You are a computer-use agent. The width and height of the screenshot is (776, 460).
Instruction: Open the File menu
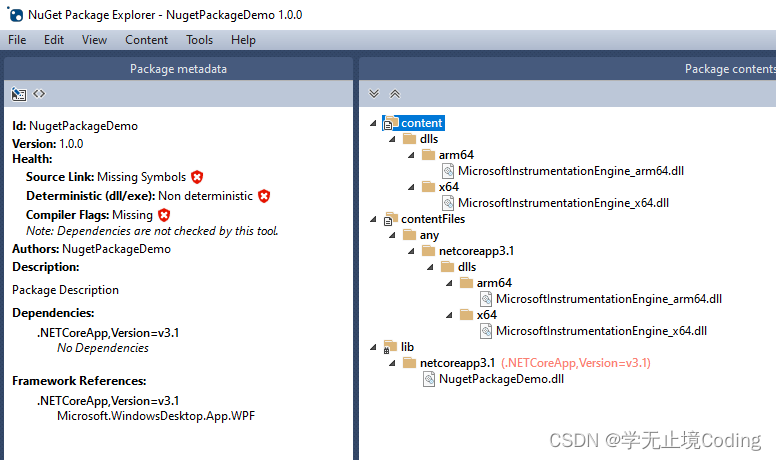[17, 40]
